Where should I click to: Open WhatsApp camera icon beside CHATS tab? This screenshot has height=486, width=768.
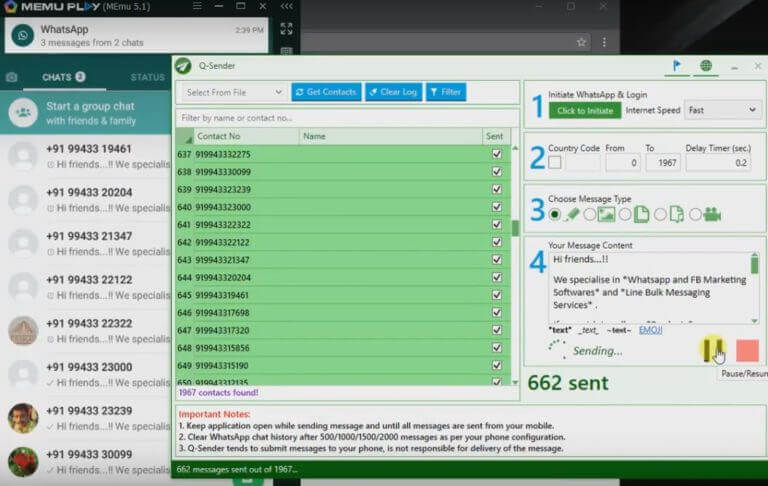tap(12, 77)
